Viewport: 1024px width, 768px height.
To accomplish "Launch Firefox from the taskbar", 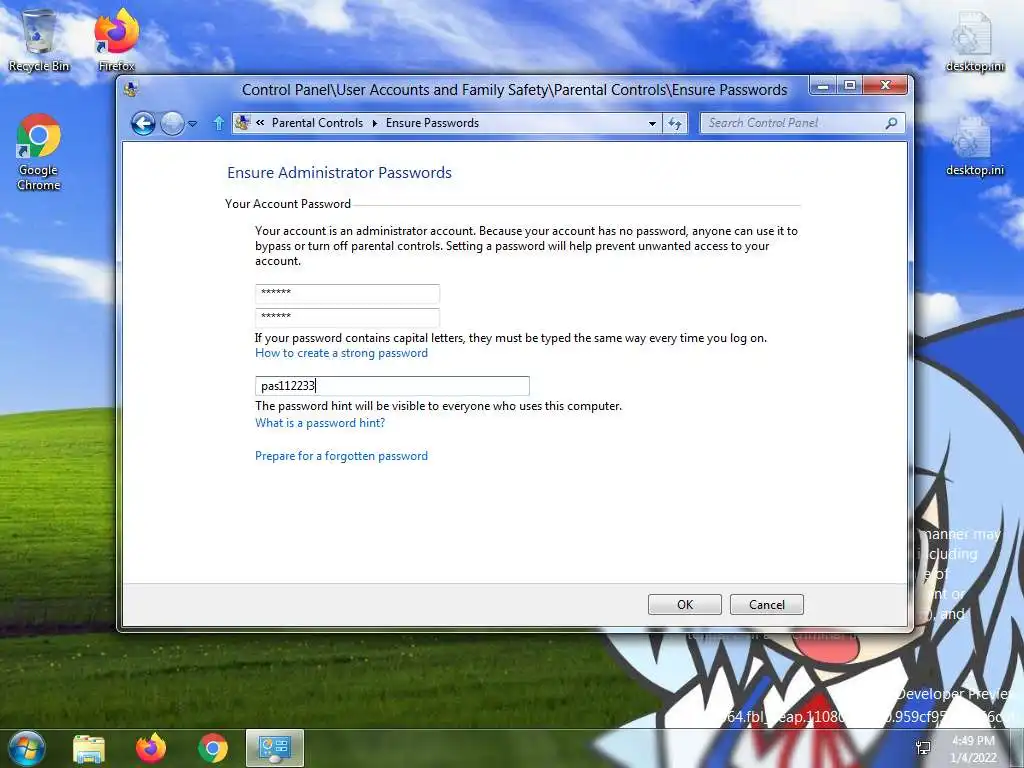I will [x=151, y=748].
